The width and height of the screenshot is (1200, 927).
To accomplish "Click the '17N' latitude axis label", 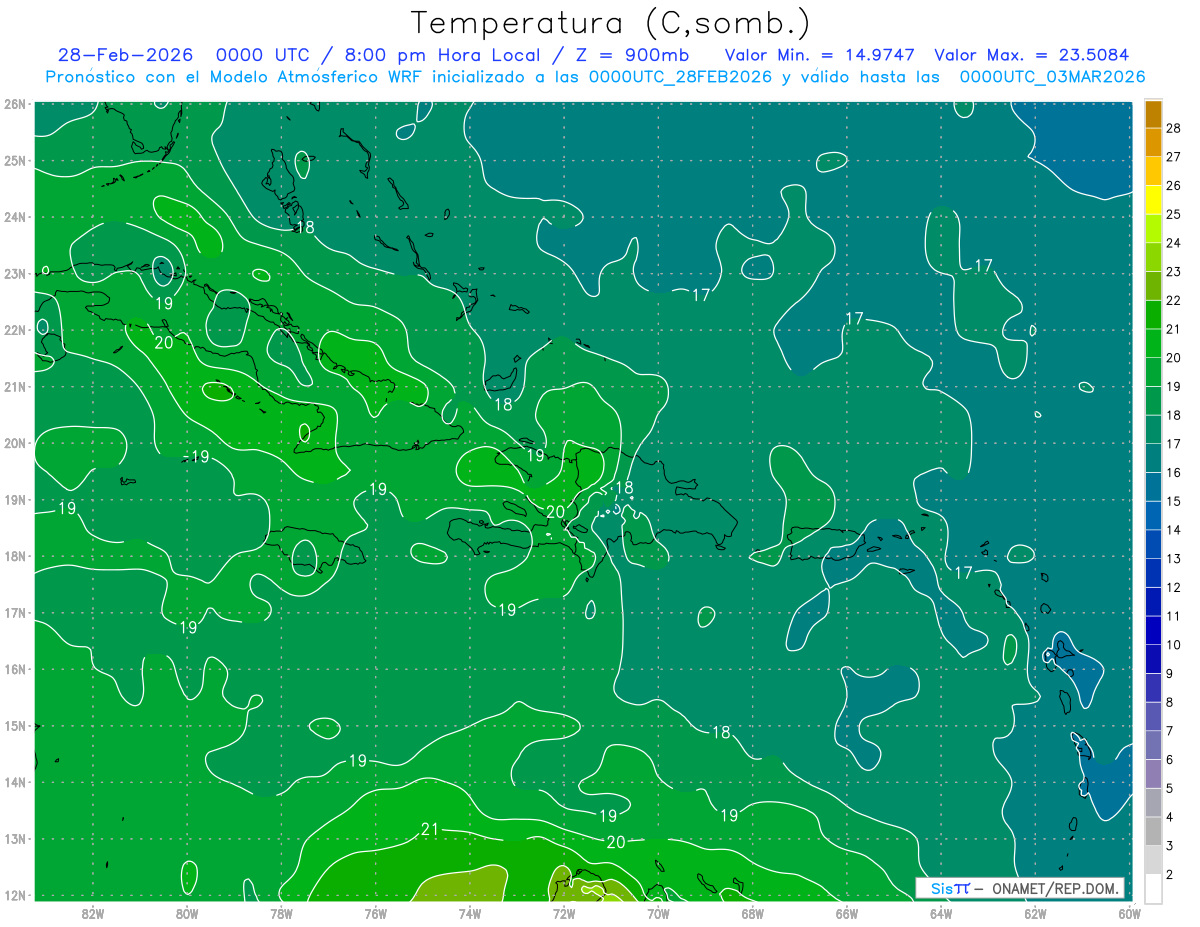I will (x=14, y=612).
